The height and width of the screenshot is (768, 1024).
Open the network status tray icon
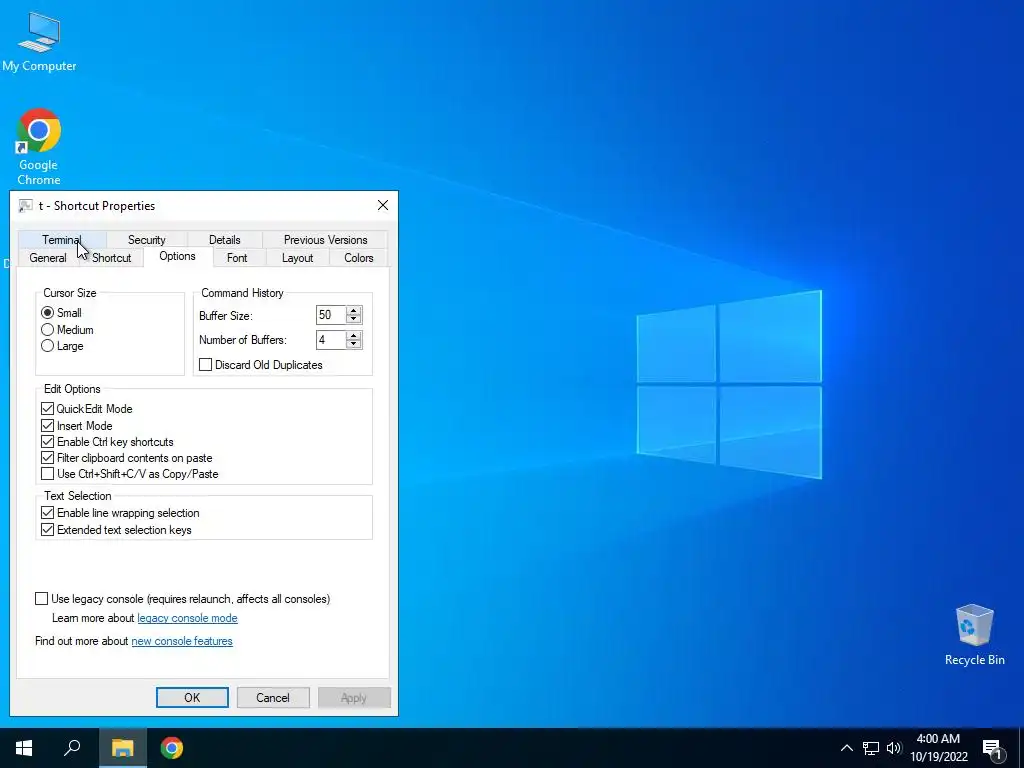coord(871,748)
